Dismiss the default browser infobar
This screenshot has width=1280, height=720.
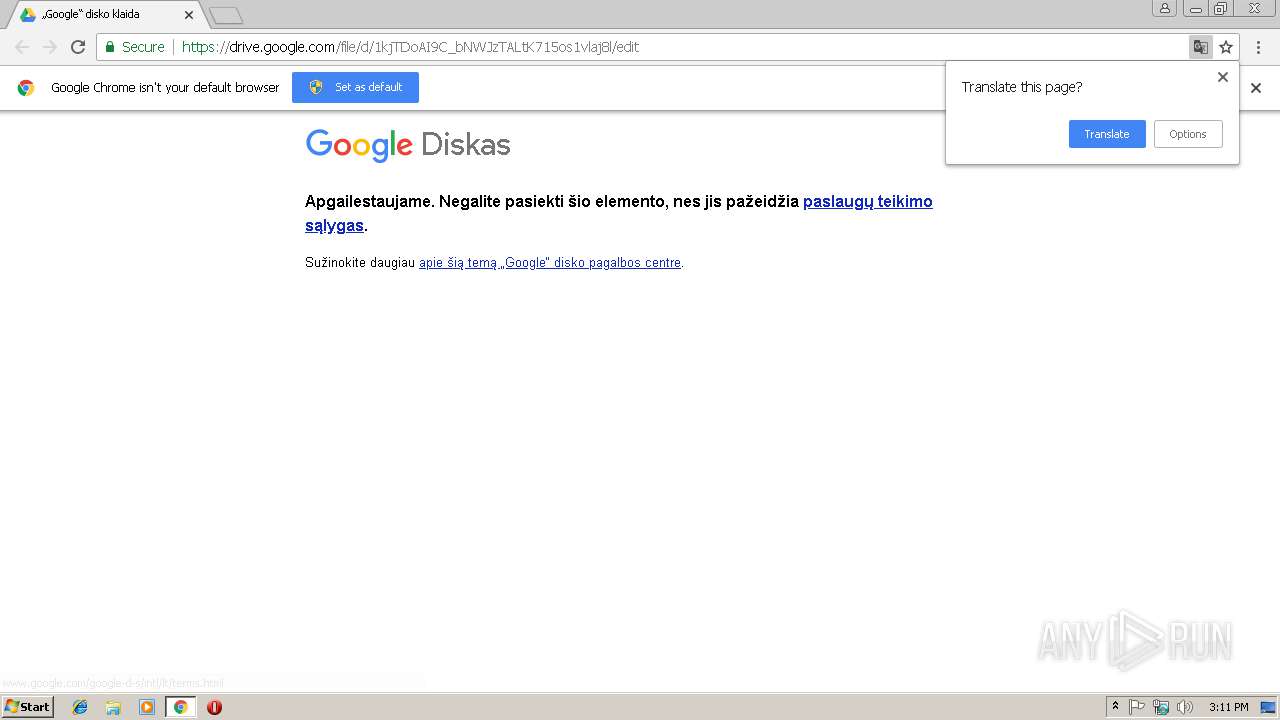1256,88
